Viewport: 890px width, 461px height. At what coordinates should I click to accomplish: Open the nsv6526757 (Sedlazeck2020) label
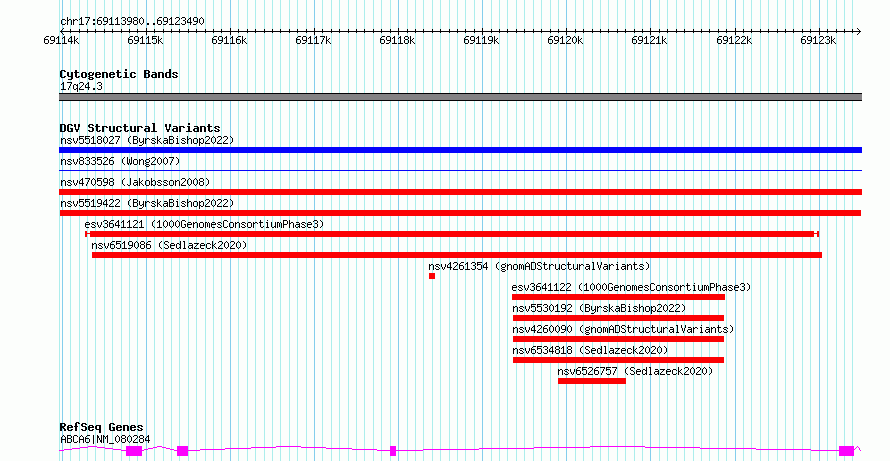coord(635,371)
